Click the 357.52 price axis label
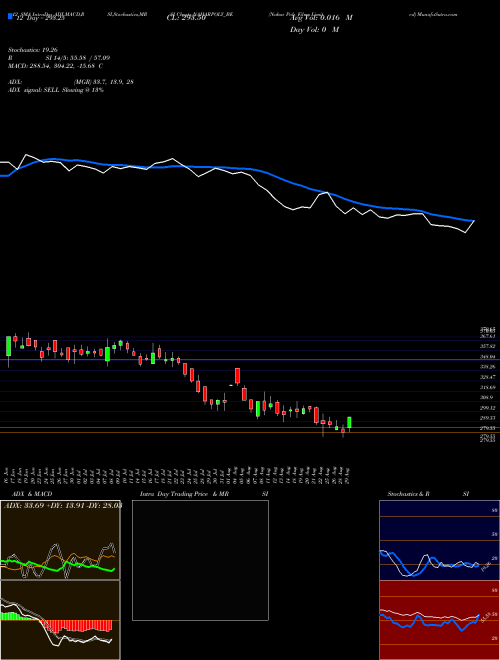This screenshot has height=660, width=500. pos(490,346)
